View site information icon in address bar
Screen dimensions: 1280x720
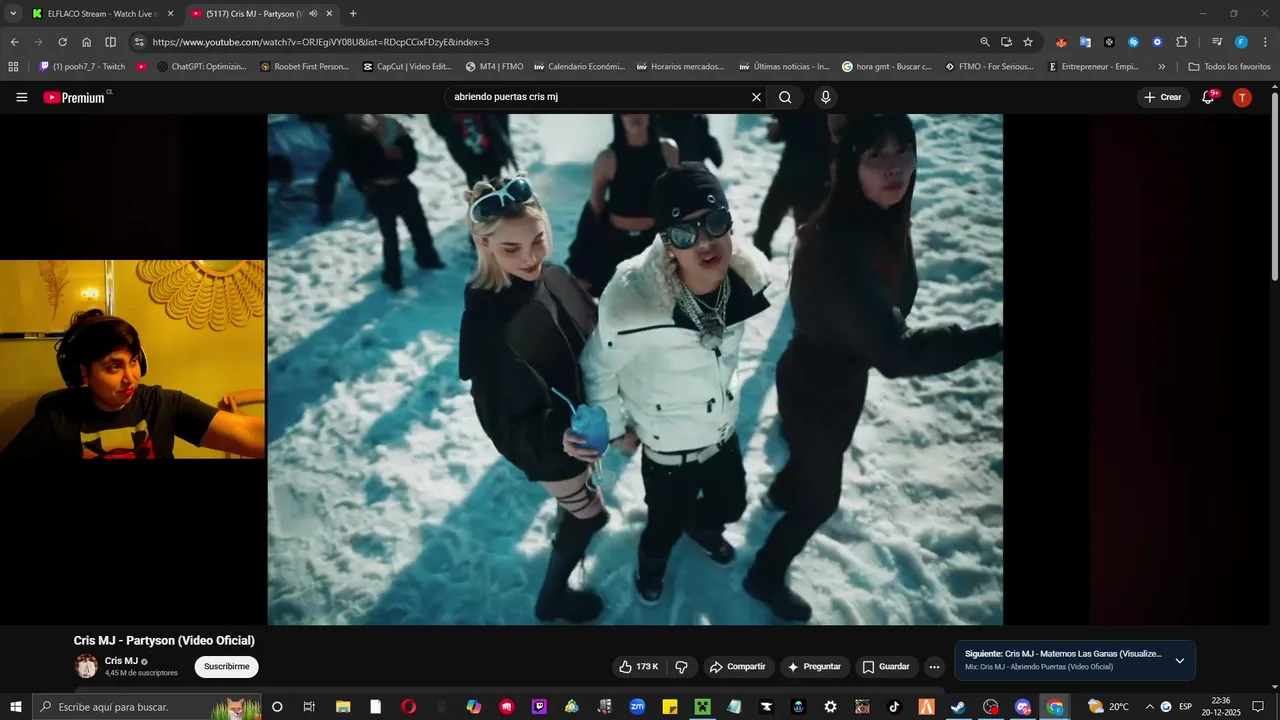(x=139, y=42)
